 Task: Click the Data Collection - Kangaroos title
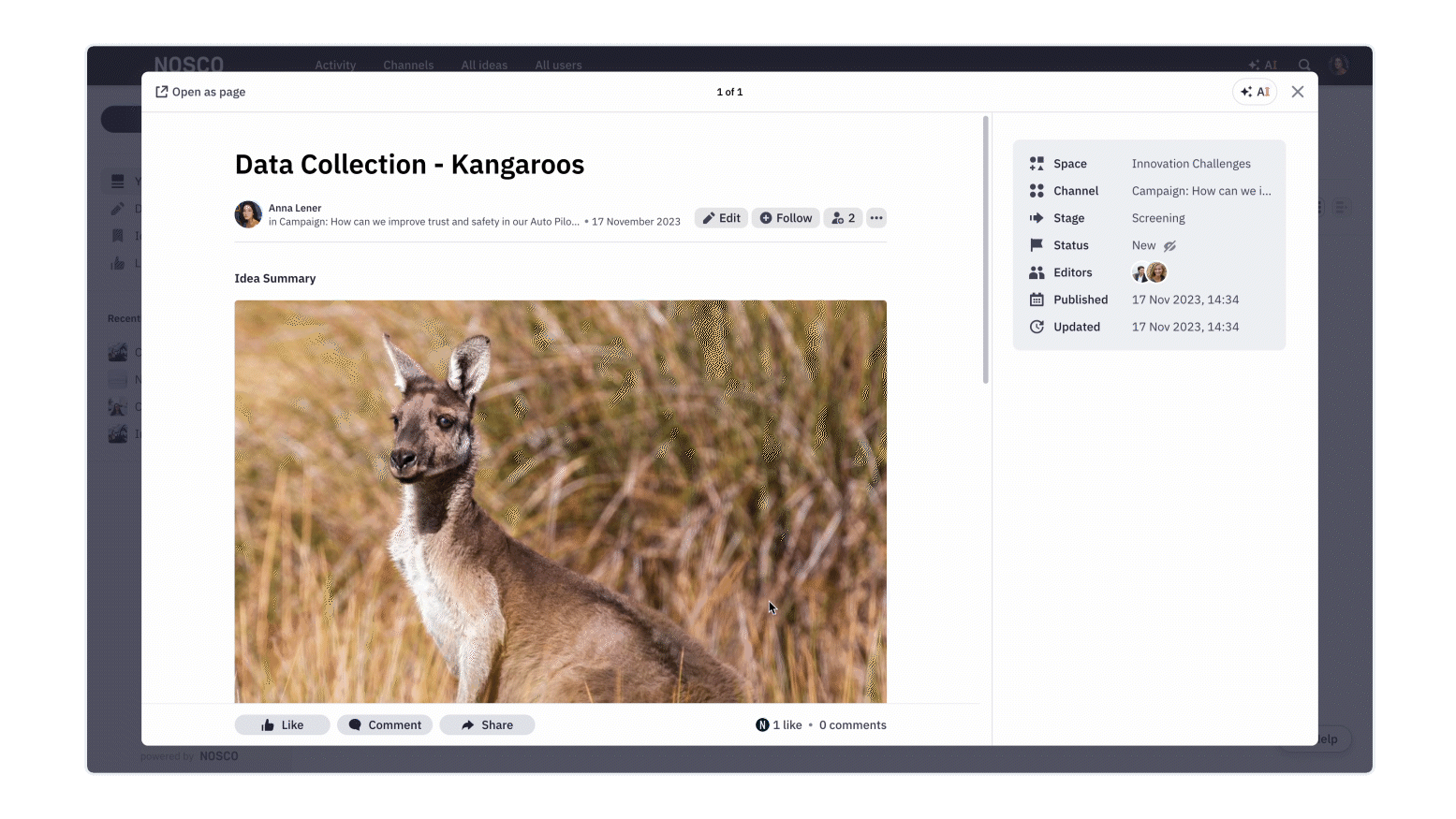[x=409, y=165]
